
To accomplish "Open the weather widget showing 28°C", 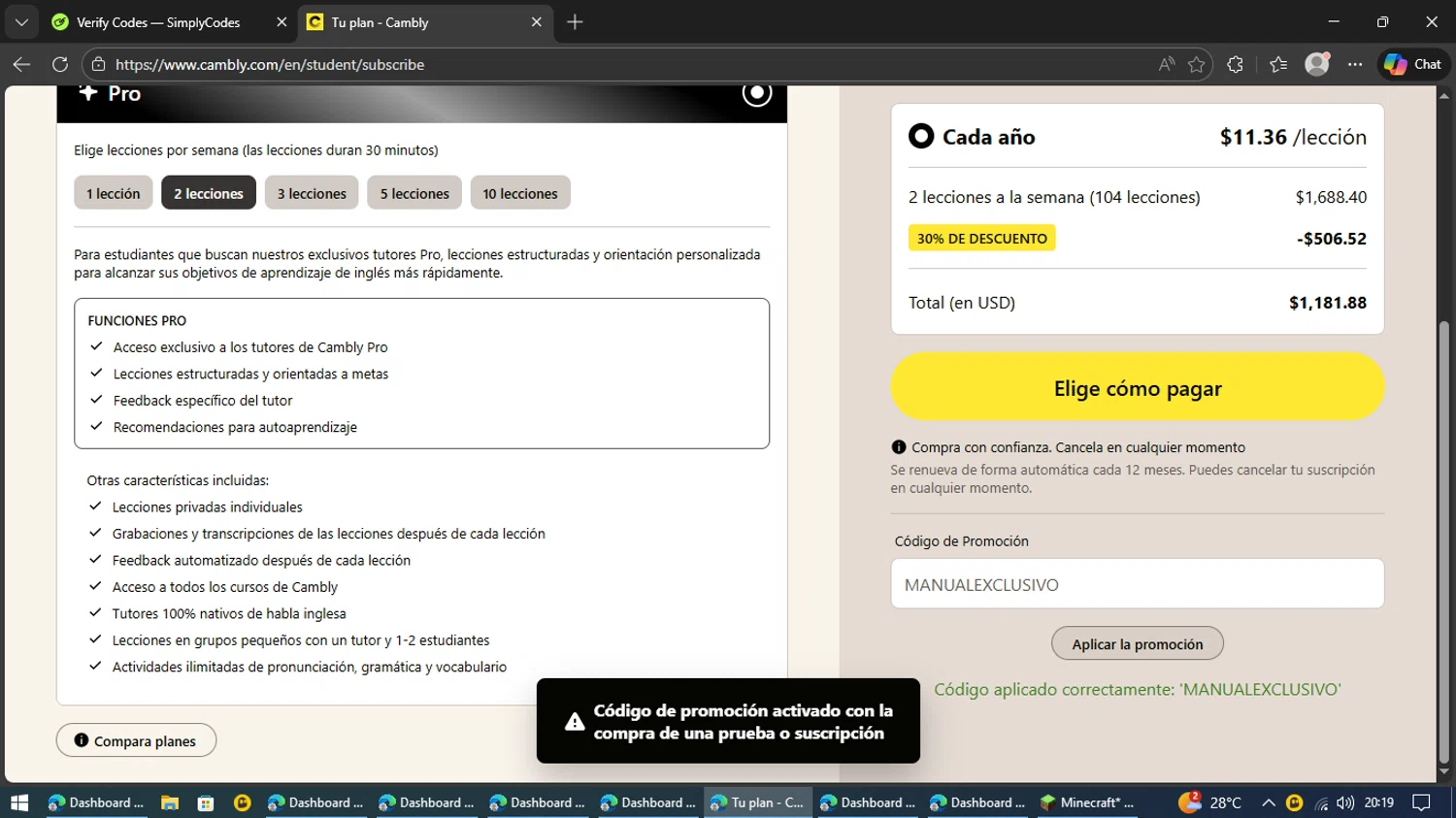I will [1209, 802].
